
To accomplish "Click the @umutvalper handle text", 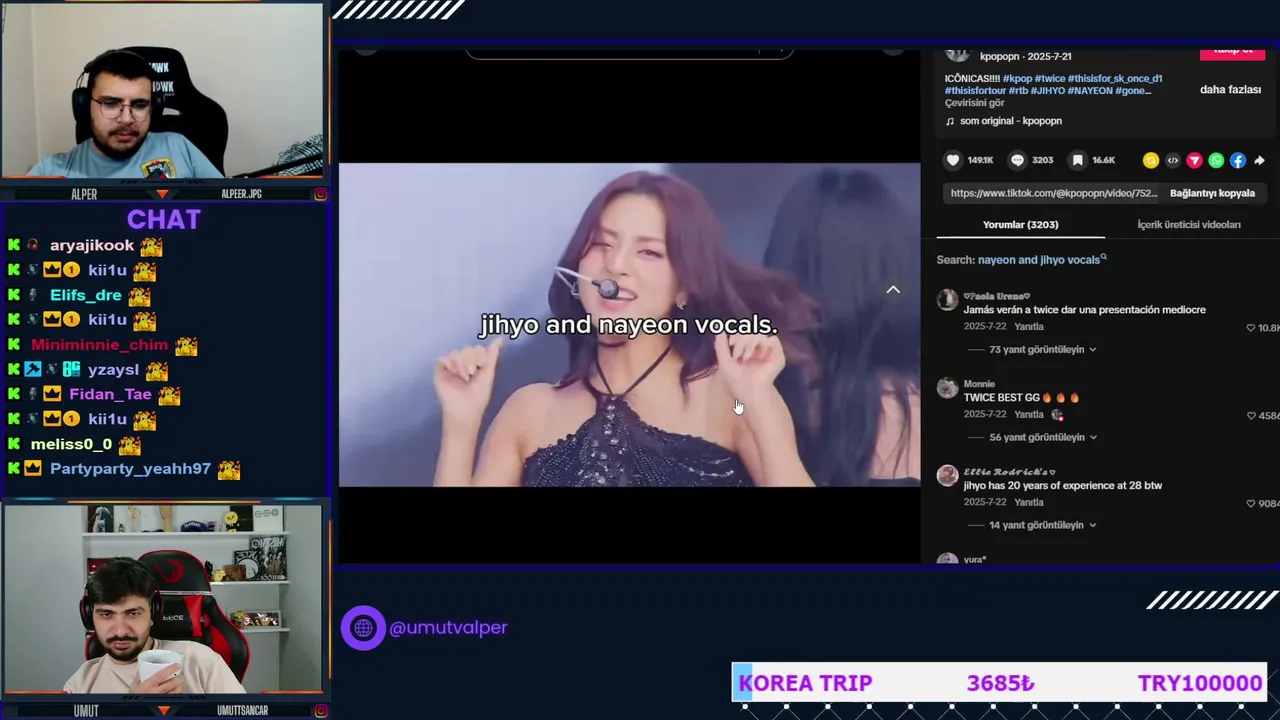I will tap(448, 628).
